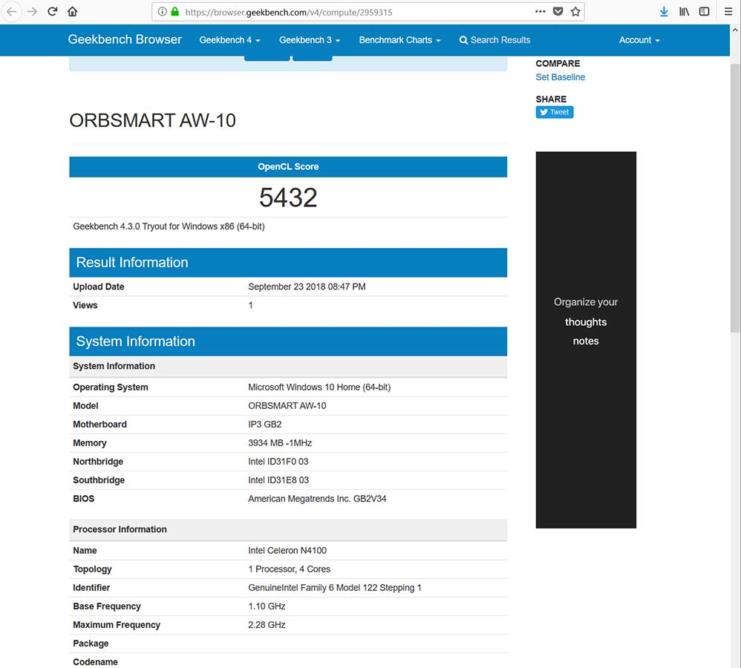This screenshot has width=741, height=668.
Task: Click the OpenCL Score header bar
Action: pyautogui.click(x=288, y=167)
